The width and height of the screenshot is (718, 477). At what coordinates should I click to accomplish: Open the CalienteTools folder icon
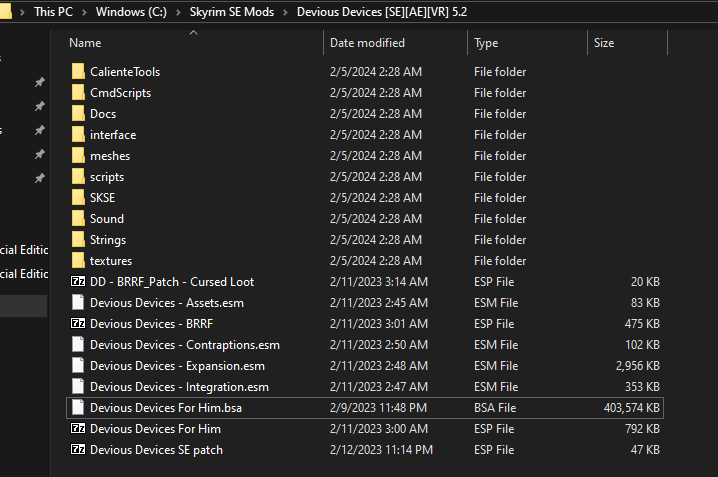[78, 71]
